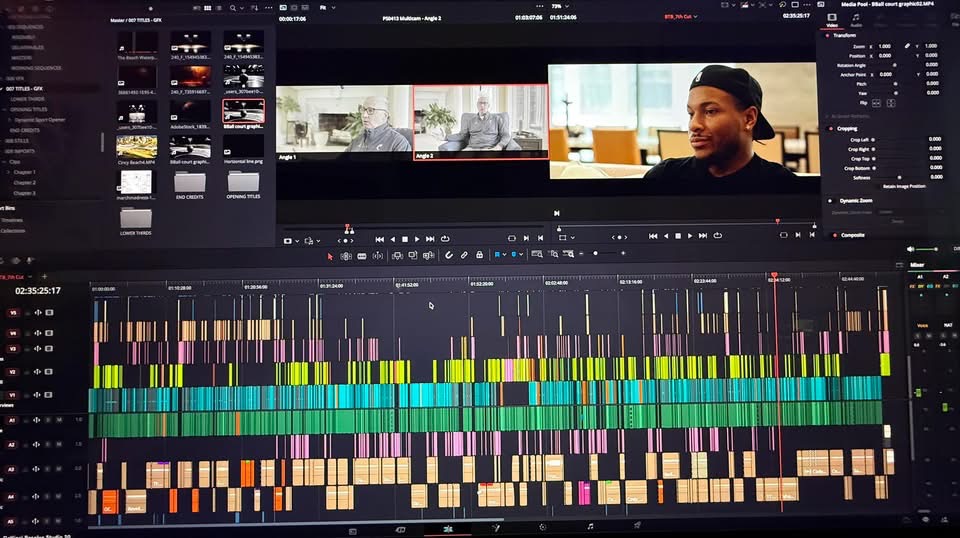This screenshot has height=538, width=960.
Task: Toggle the Transform section enable dot
Action: (827, 35)
